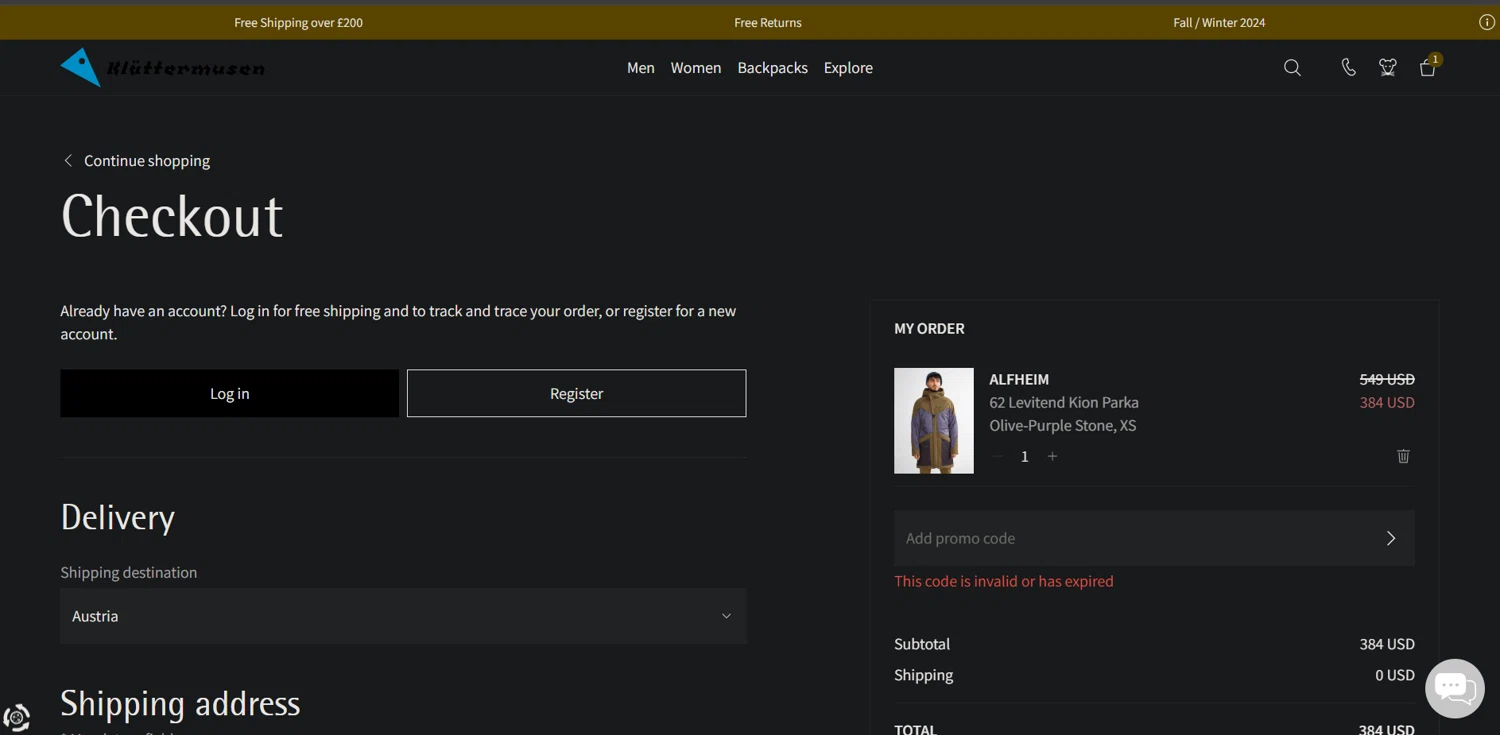Image resolution: width=1500 pixels, height=735 pixels.
Task: Click the Register button
Action: [x=576, y=393]
